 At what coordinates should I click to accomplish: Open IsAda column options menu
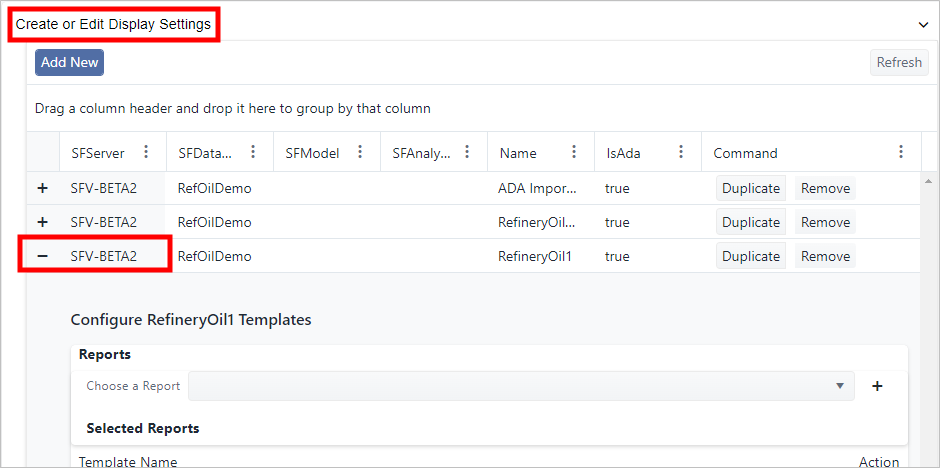click(681, 152)
